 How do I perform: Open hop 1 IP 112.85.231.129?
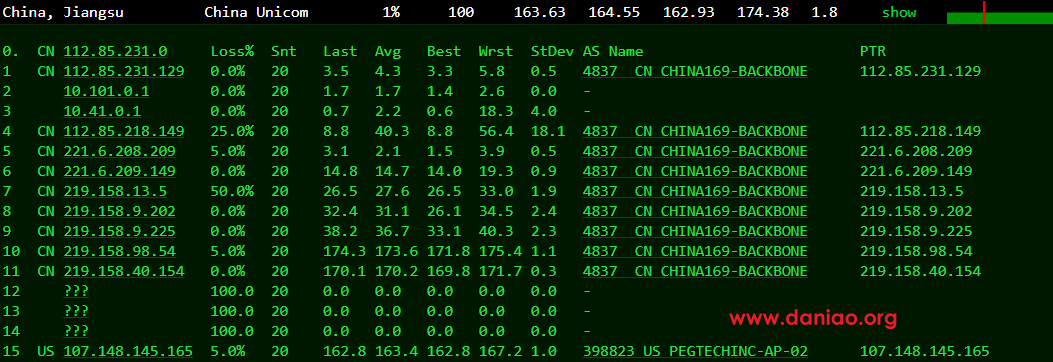[x=124, y=72]
